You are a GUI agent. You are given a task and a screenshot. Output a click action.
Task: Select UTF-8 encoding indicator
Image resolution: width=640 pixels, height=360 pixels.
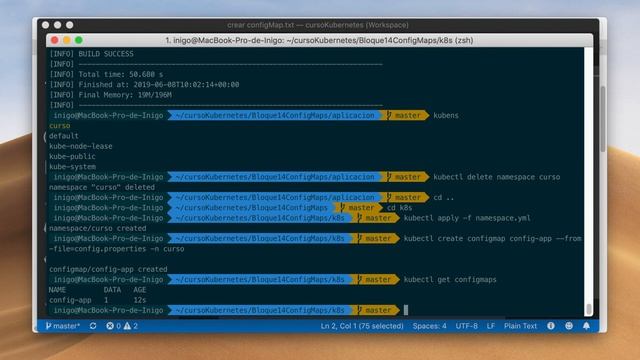(467, 326)
